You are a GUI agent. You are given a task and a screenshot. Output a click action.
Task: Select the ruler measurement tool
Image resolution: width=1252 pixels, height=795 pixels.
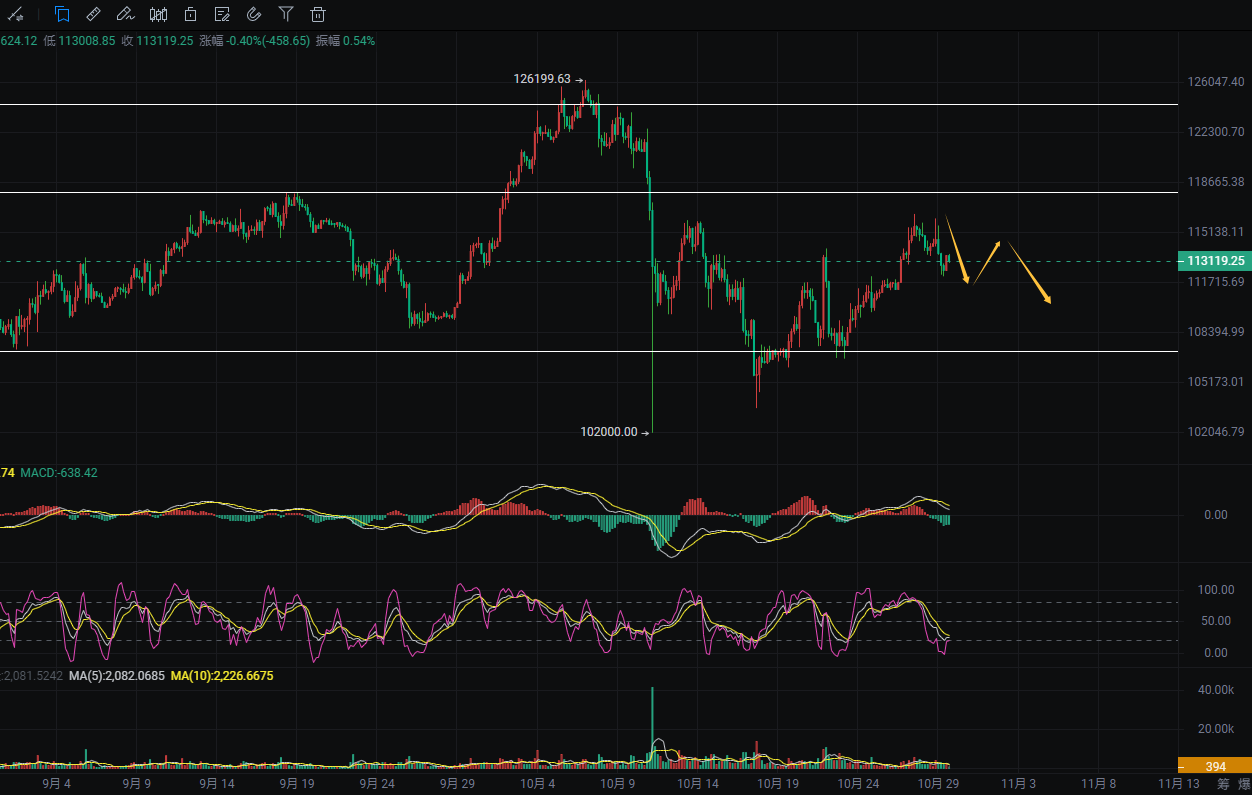click(x=93, y=14)
